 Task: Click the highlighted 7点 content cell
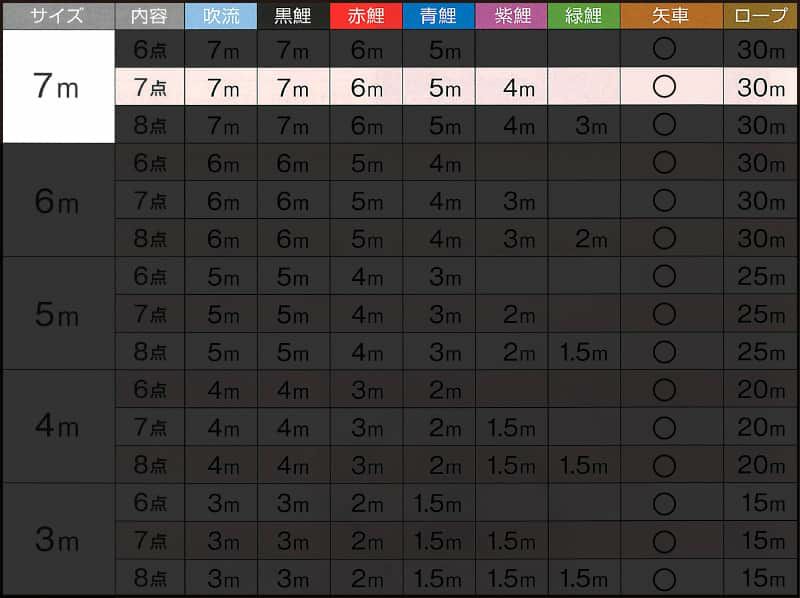pos(149,87)
